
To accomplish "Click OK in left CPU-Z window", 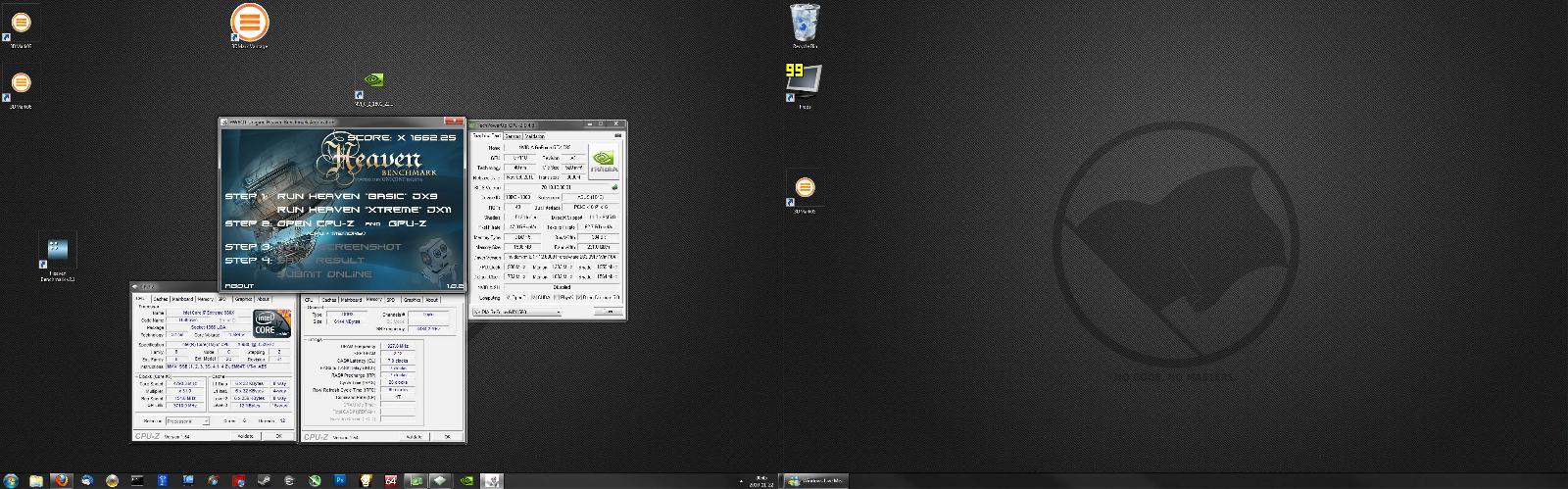I will pyautogui.click(x=278, y=436).
